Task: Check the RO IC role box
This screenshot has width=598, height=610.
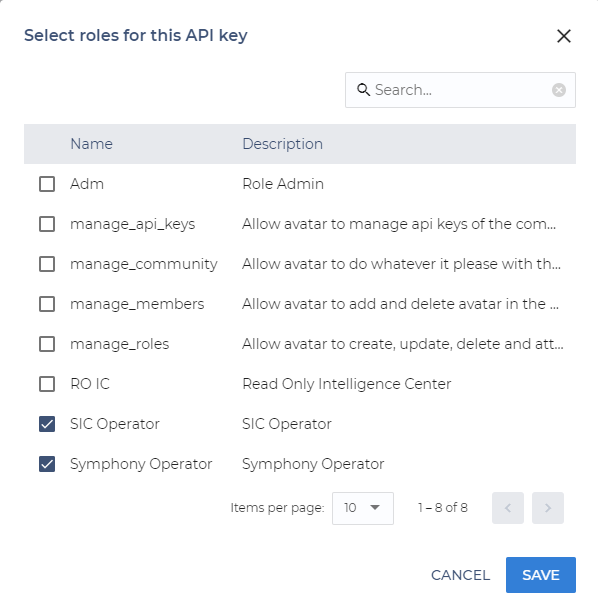Action: click(47, 384)
